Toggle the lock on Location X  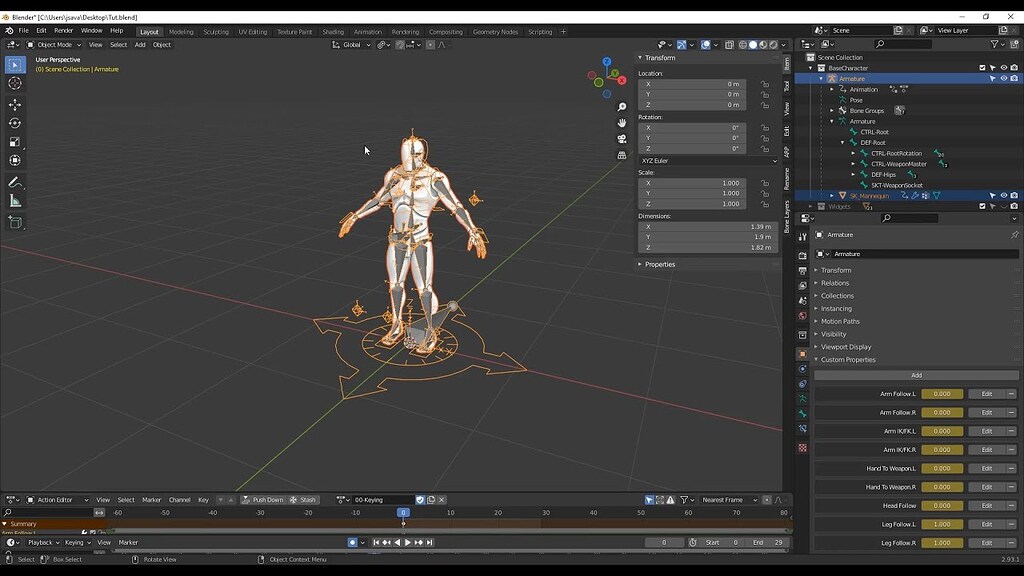click(765, 84)
